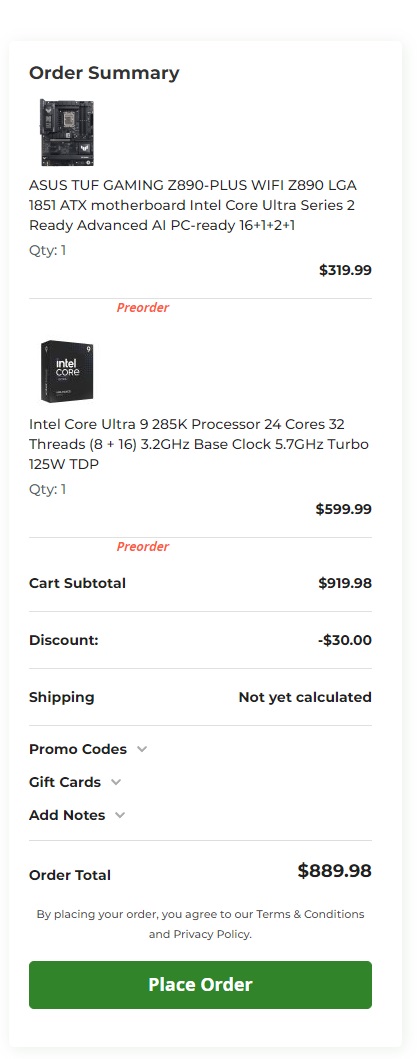
Task: Open the Intel Core Ultra 9 285K title
Action: pyautogui.click(x=199, y=444)
